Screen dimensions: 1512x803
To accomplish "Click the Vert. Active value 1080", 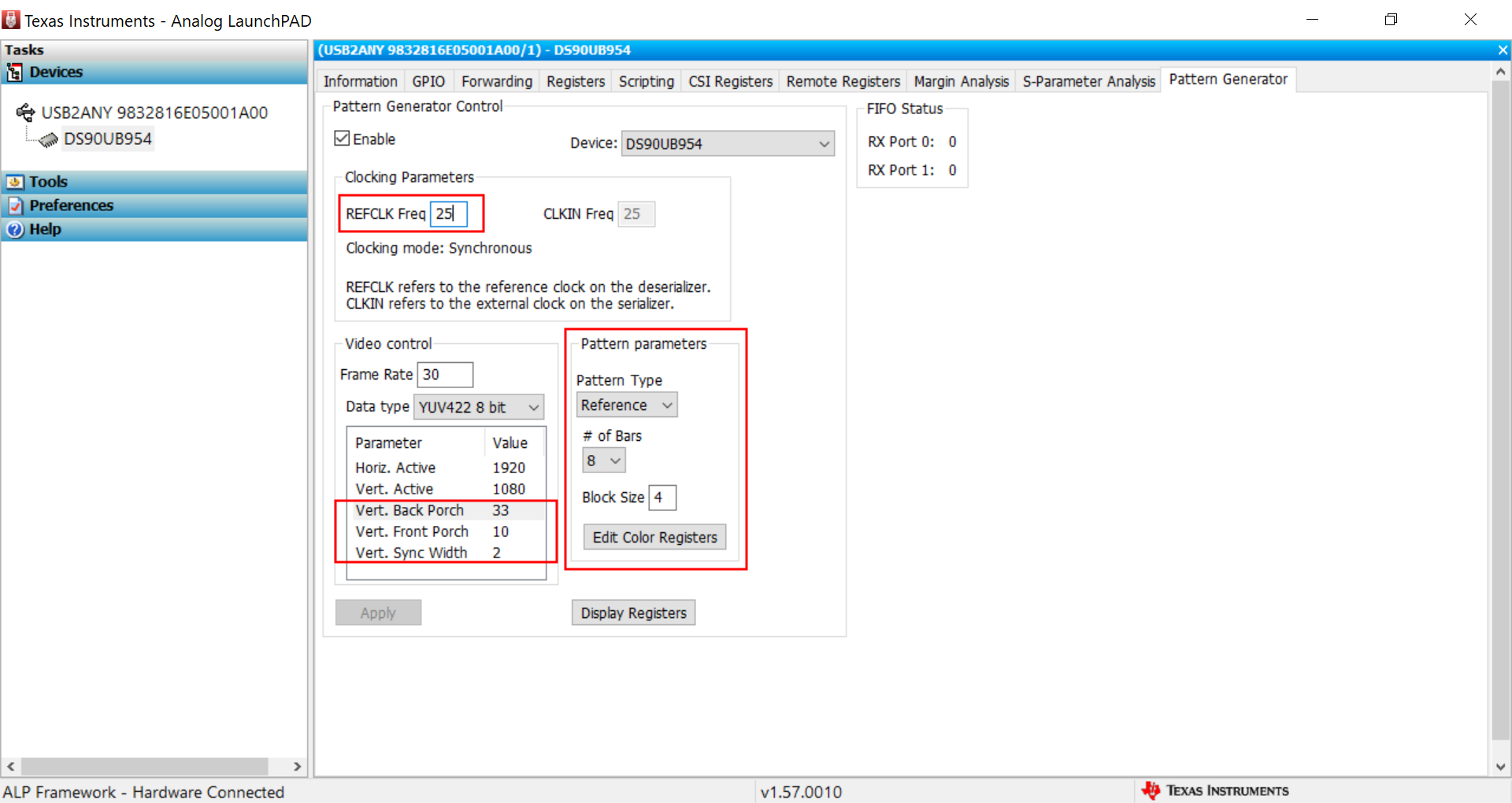I will tap(509, 489).
